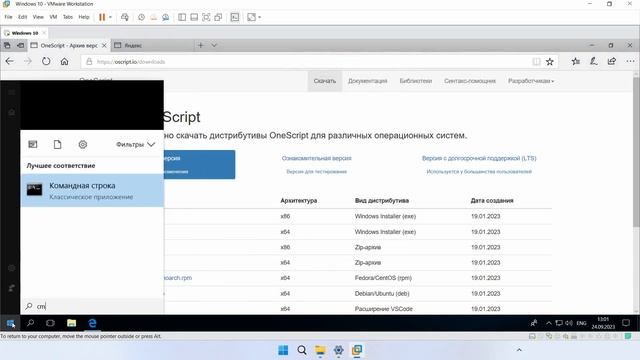Enter VMware full screen mode
This screenshot has width=640, height=360.
[206, 17]
